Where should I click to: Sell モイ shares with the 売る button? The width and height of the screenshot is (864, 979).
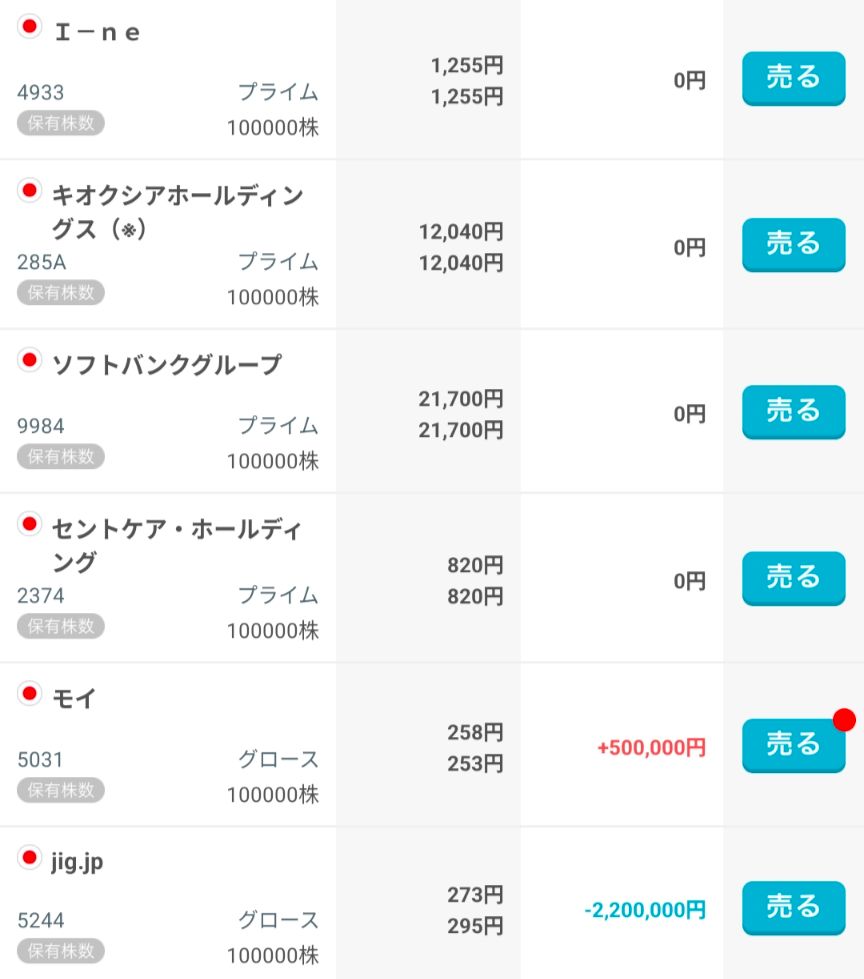[793, 745]
